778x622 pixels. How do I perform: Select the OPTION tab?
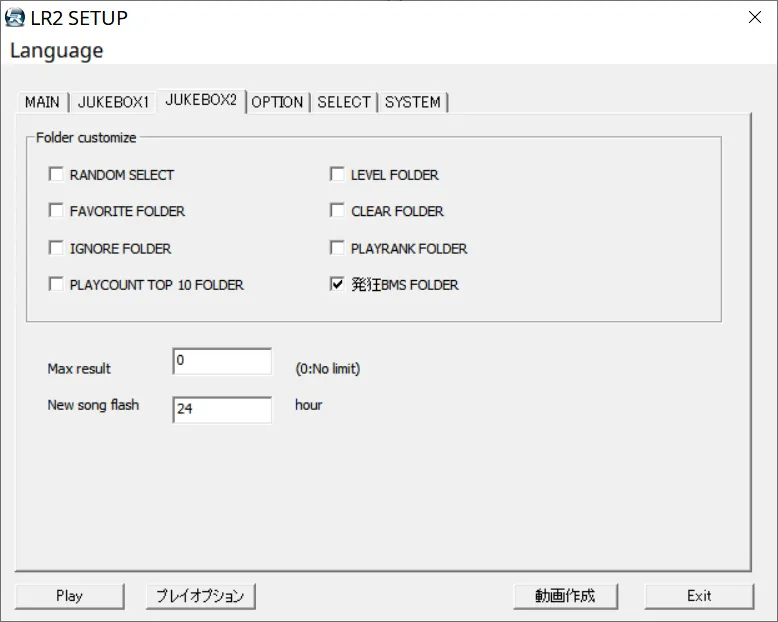click(277, 102)
